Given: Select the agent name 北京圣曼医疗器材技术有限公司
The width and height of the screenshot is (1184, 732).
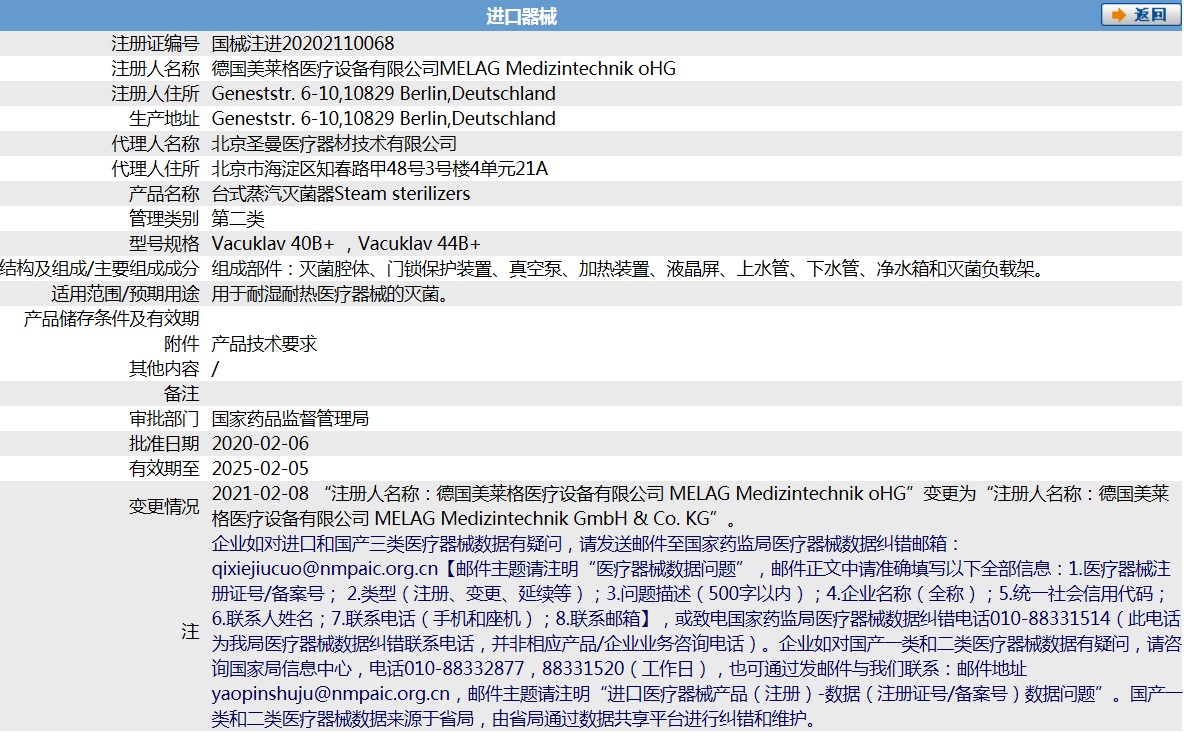Looking at the screenshot, I should click(334, 144).
